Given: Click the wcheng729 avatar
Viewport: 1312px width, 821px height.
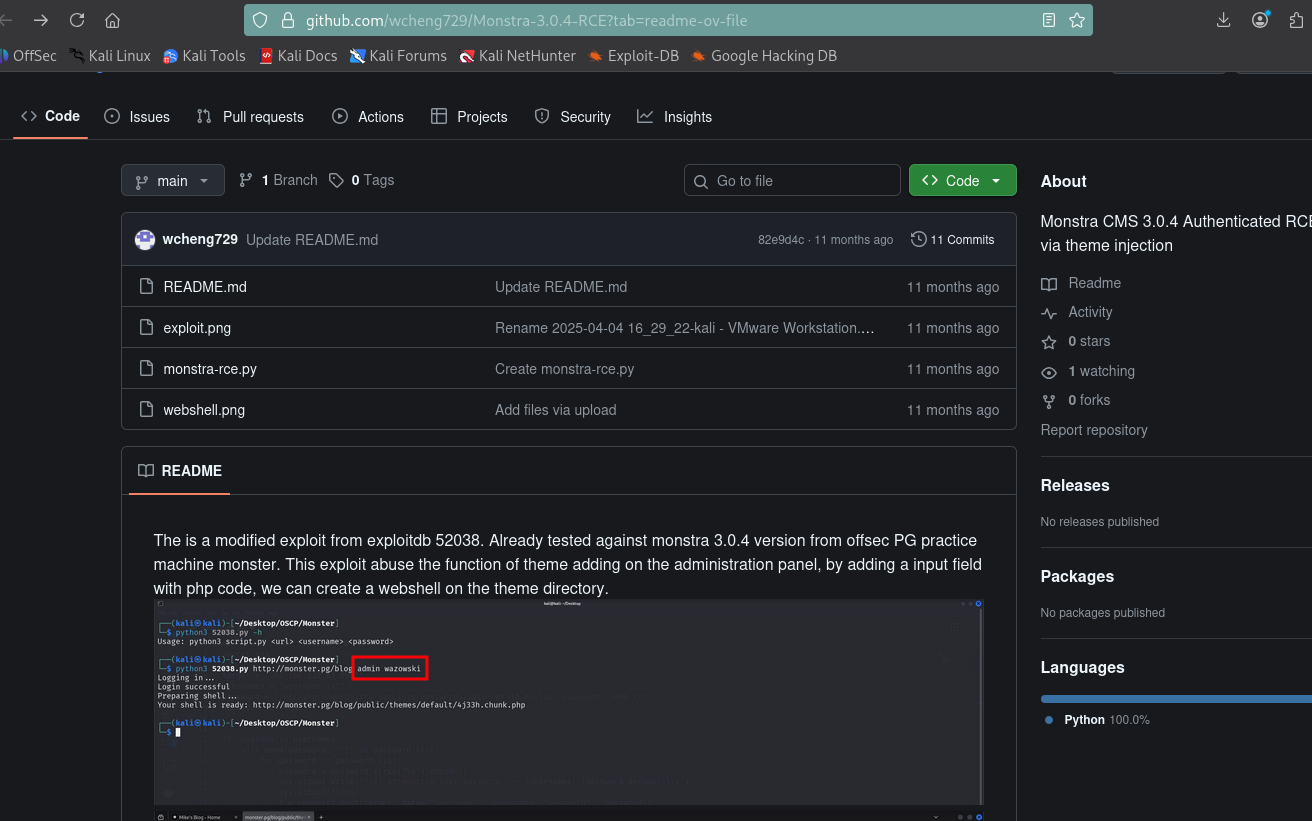Looking at the screenshot, I should [145, 239].
